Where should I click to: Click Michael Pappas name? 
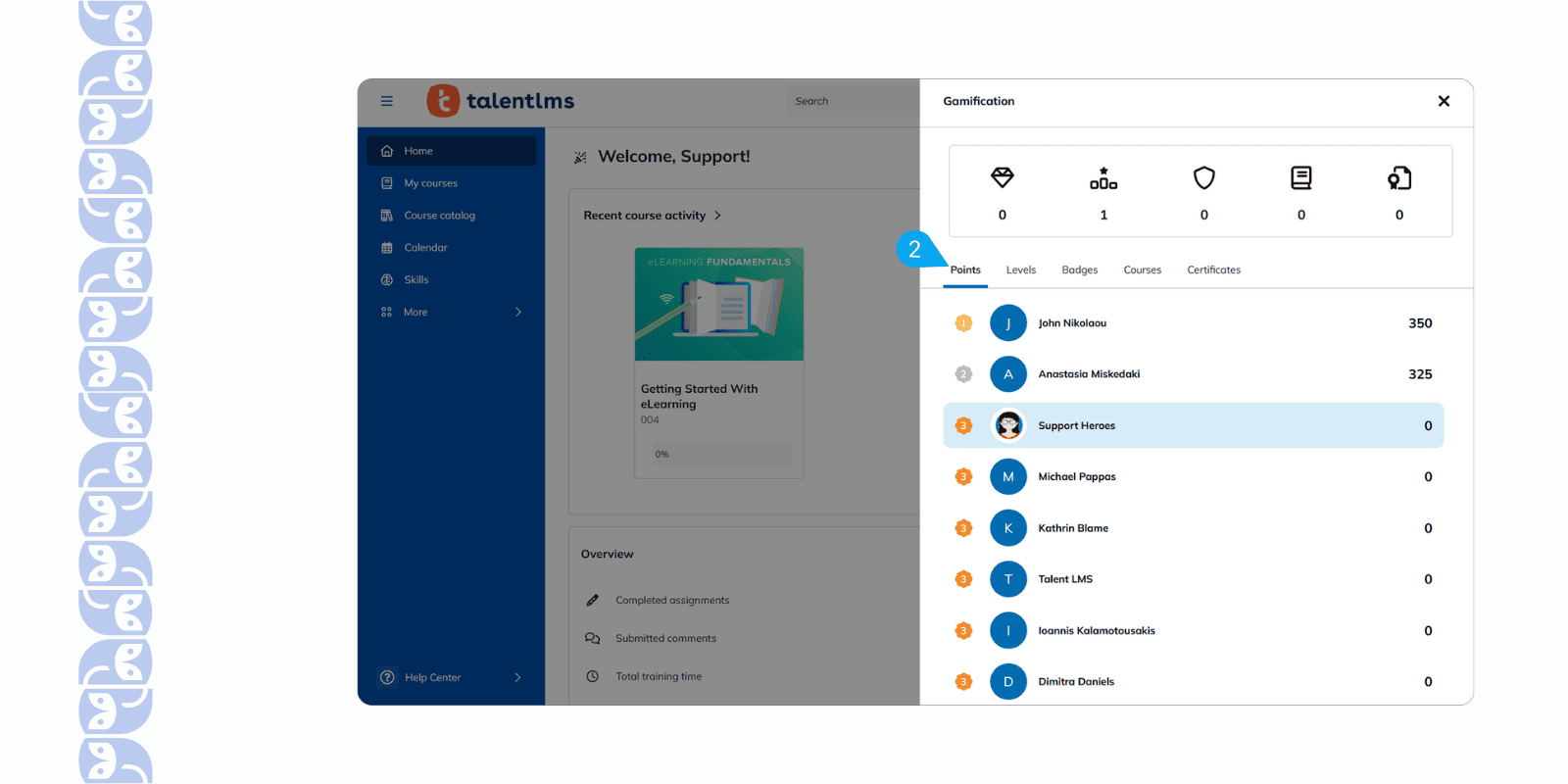click(x=1077, y=477)
